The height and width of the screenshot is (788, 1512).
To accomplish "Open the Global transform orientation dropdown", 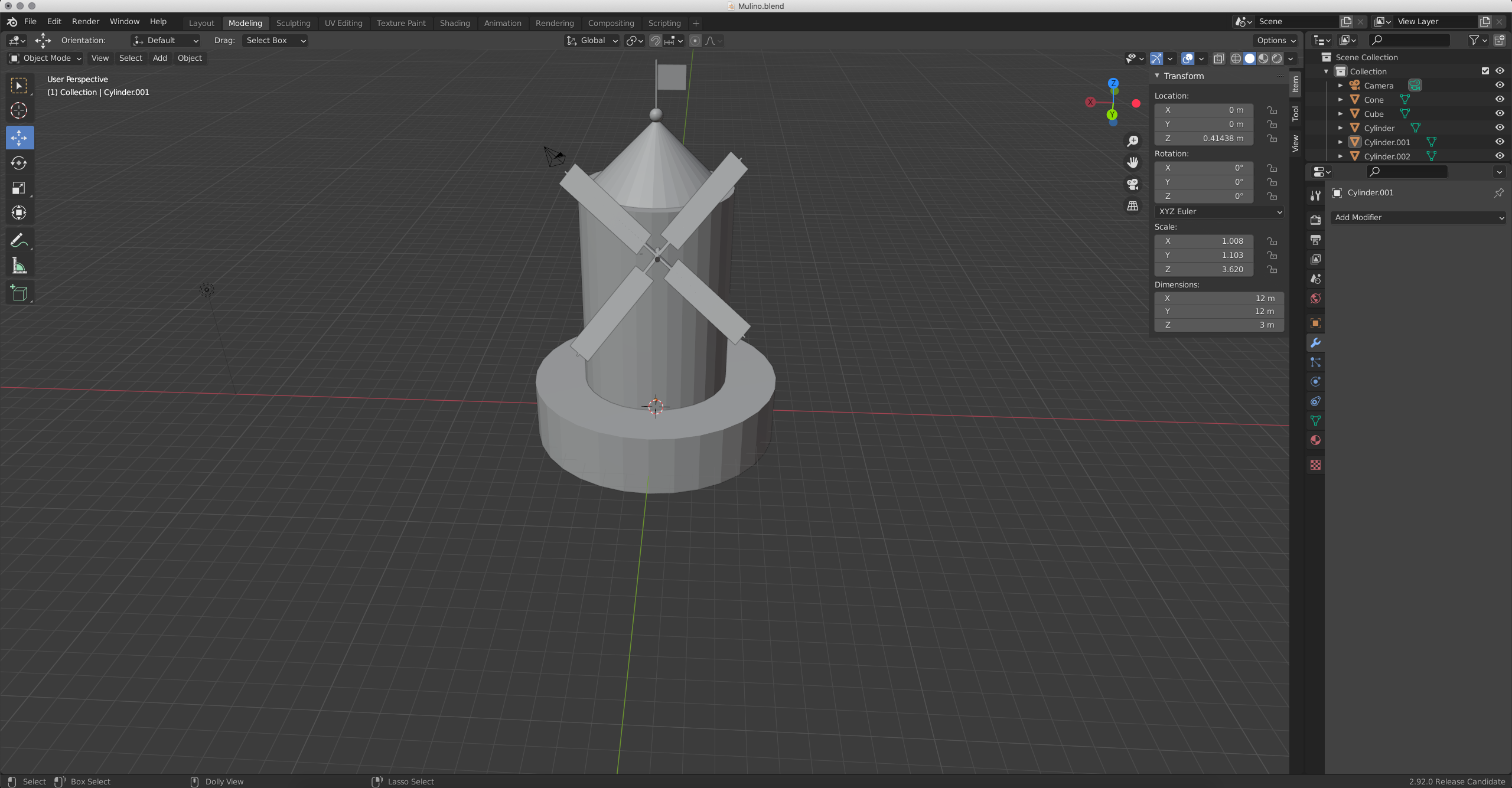I will (x=592, y=41).
